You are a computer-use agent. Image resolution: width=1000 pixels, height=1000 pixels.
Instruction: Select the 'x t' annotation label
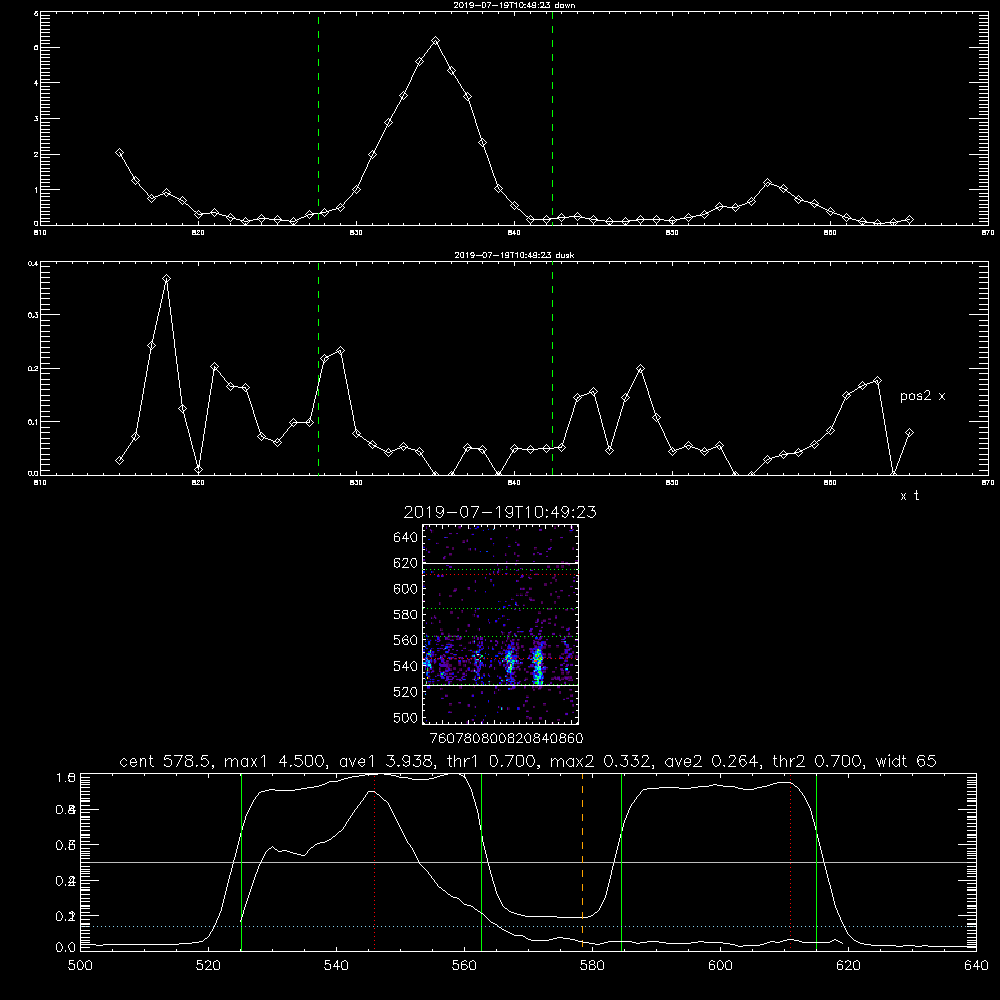tap(909, 496)
